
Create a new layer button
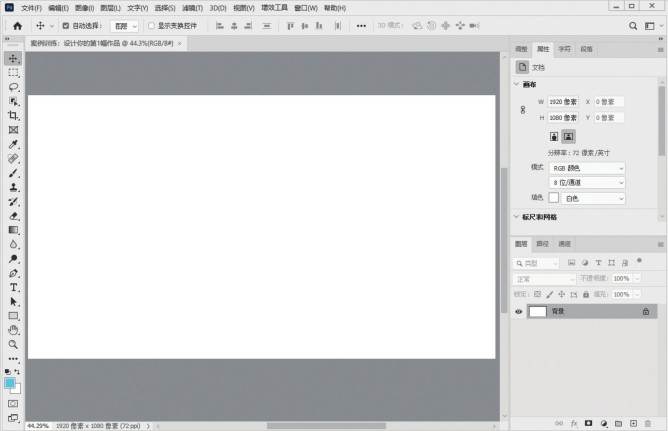coord(633,423)
